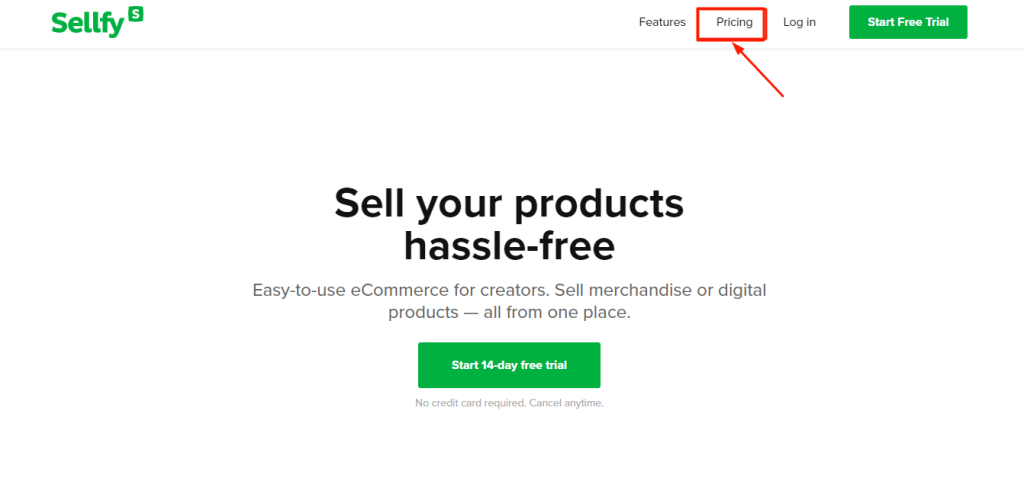
Task: Click Start 14-day free trial button
Action: tap(509, 365)
